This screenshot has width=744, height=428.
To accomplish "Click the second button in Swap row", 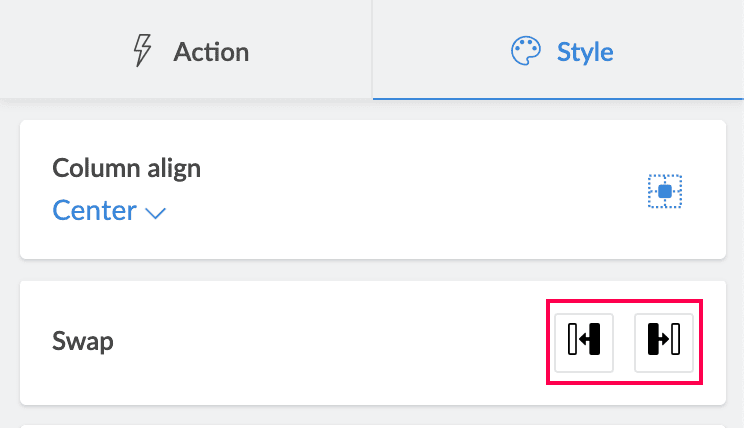I will (x=664, y=341).
